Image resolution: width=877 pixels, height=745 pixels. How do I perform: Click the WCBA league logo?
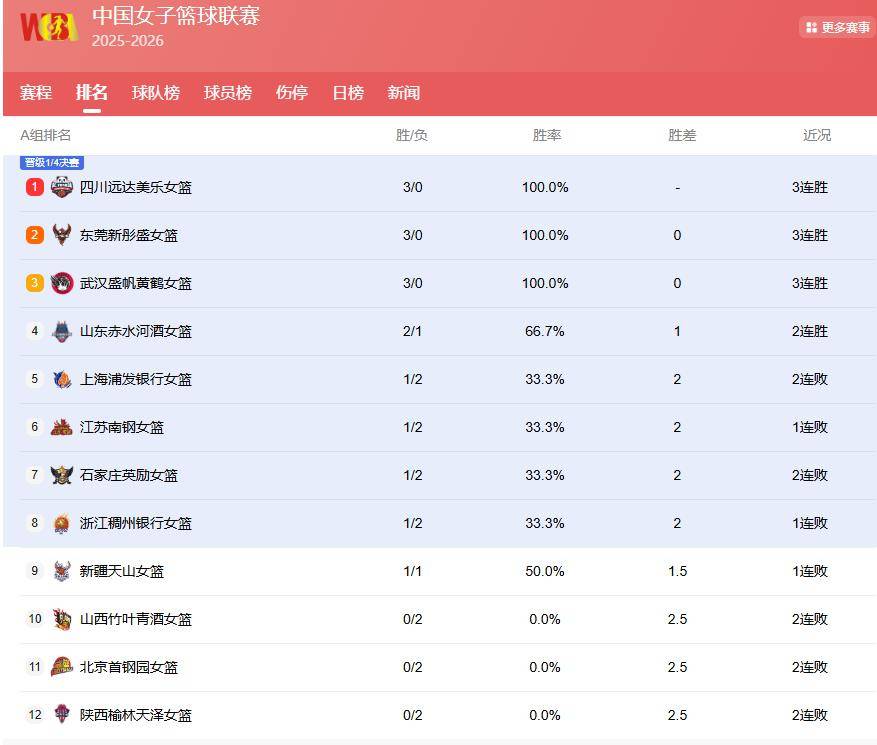pyautogui.click(x=48, y=27)
